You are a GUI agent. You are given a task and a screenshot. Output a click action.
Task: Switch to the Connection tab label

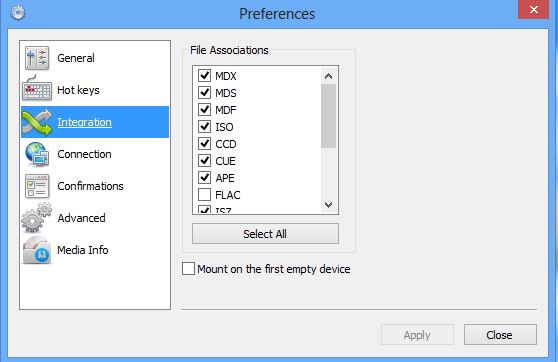coord(84,154)
